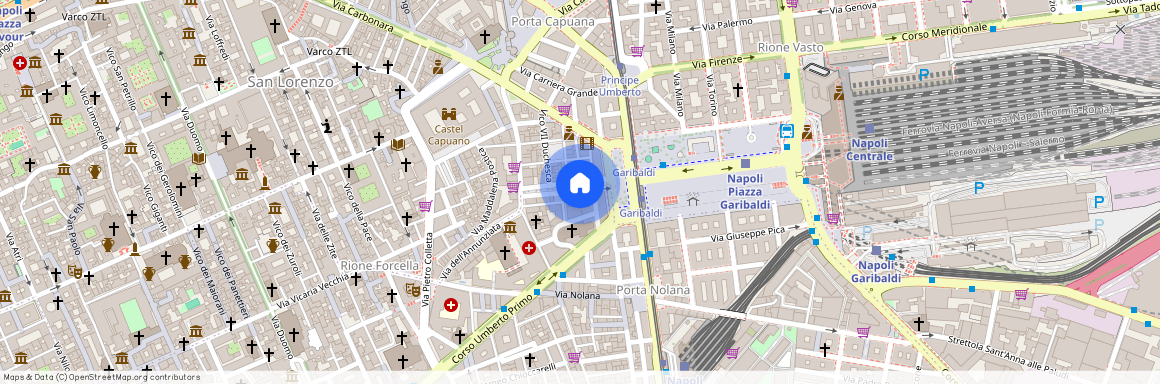Select the Napoli Centrale station label
The image size is (1160, 384).
[x=870, y=149]
